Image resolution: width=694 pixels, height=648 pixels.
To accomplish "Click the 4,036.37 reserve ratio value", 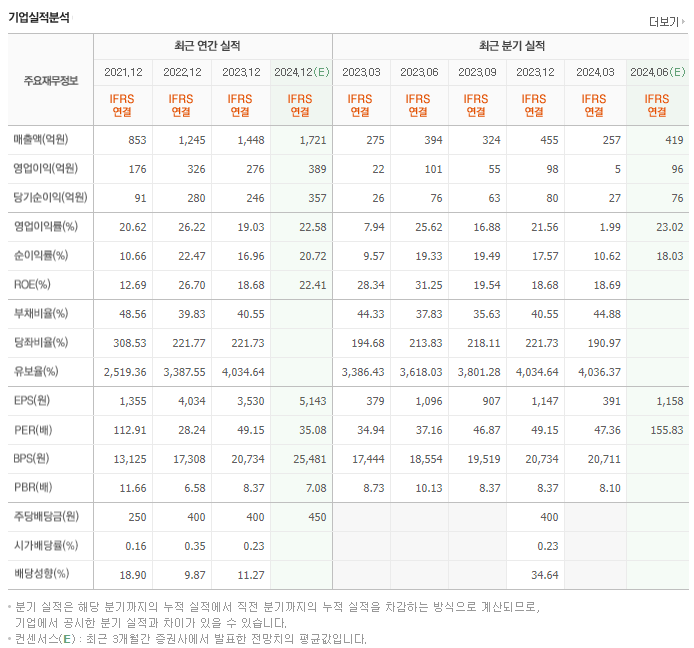I will coord(599,372).
